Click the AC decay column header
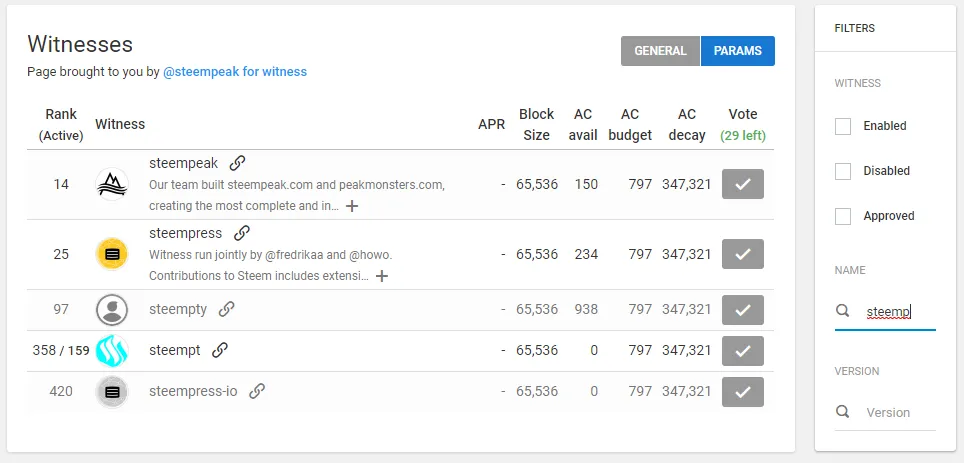 pos(687,125)
